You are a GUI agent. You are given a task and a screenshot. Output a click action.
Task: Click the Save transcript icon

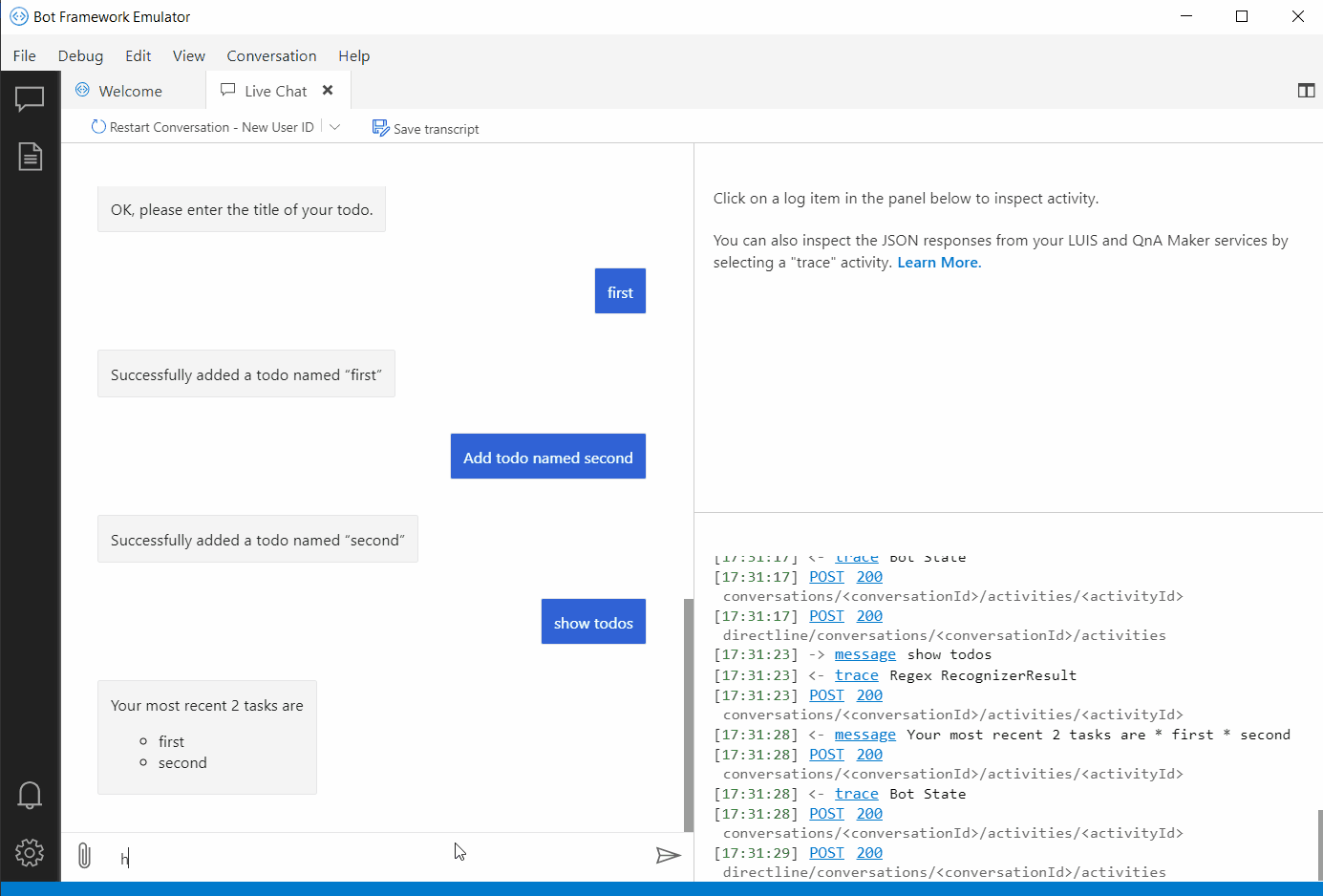380,128
